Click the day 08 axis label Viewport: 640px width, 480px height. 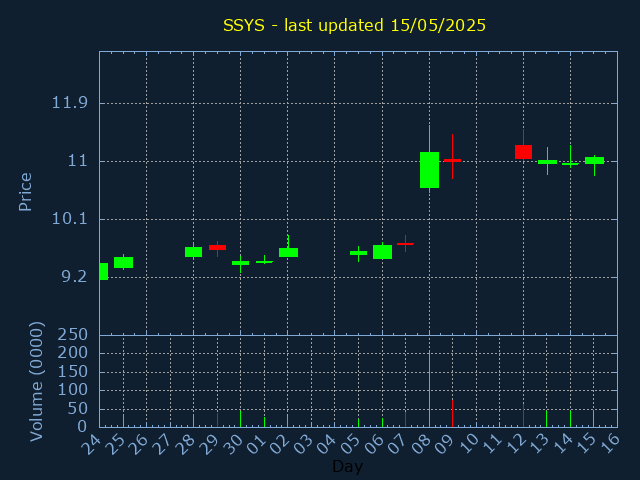point(421,443)
